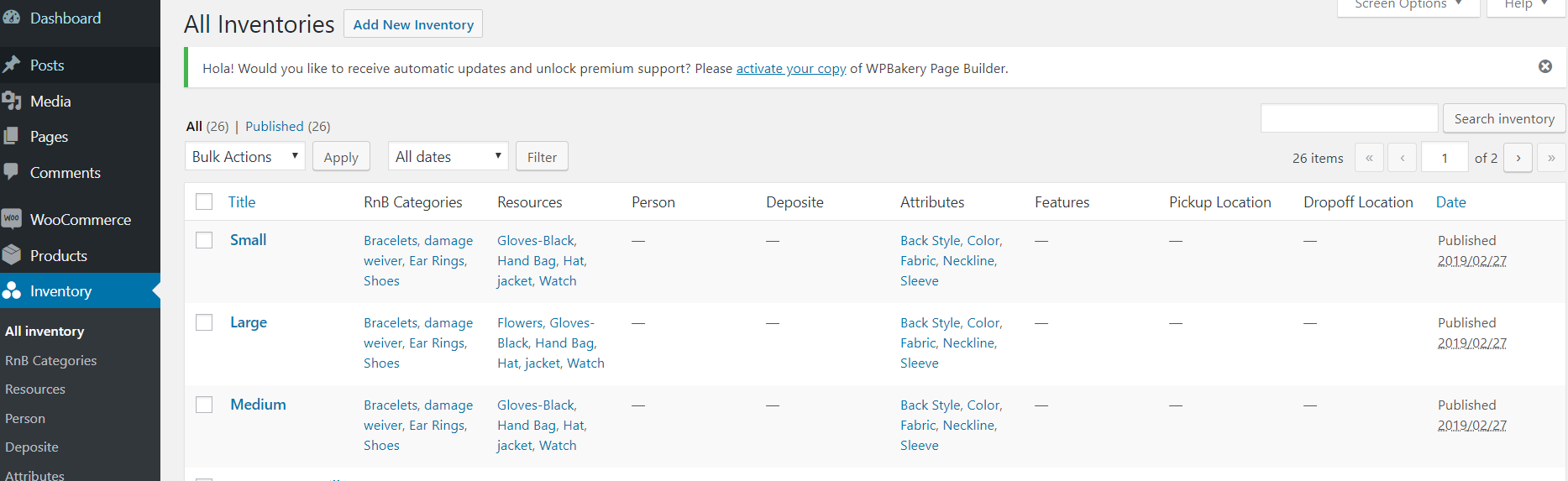Viewport: 1568px width, 481px height.
Task: Check the Small inventory row checkbox
Action: 204,240
